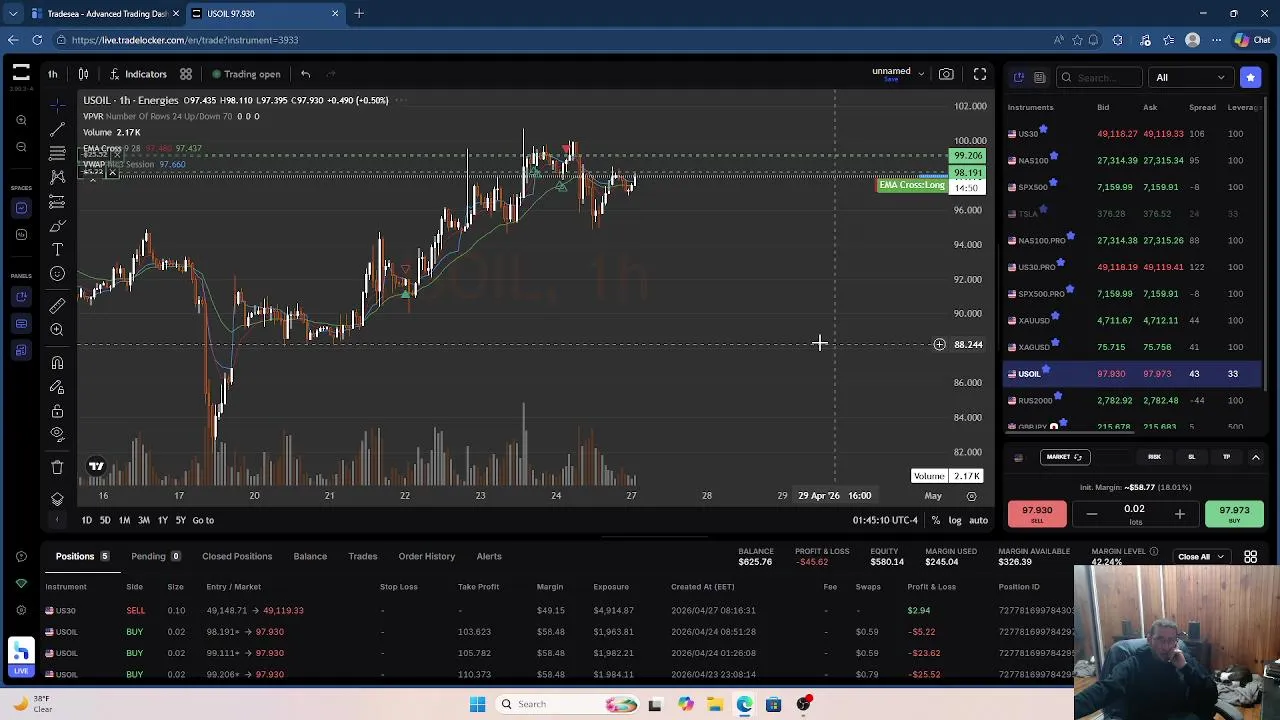Open Microsoft Edge from taskbar

point(745,704)
